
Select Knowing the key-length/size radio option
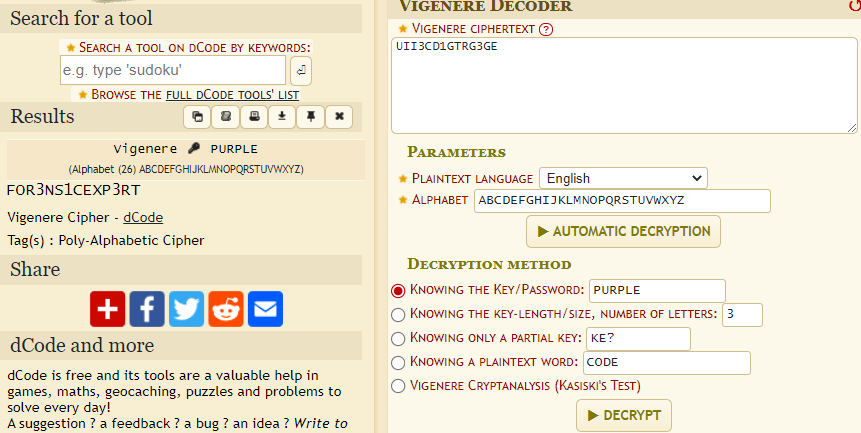click(399, 315)
